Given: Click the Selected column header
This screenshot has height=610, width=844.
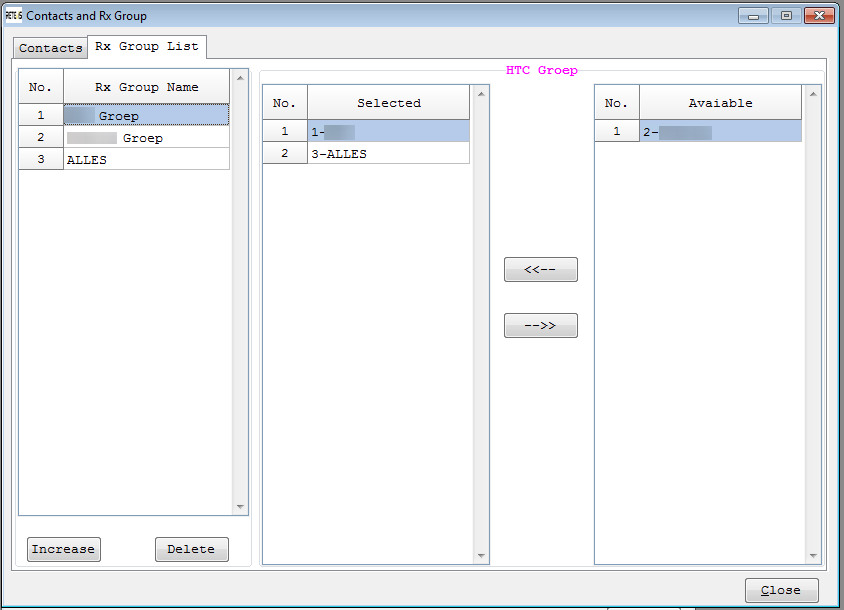Looking at the screenshot, I should (388, 103).
